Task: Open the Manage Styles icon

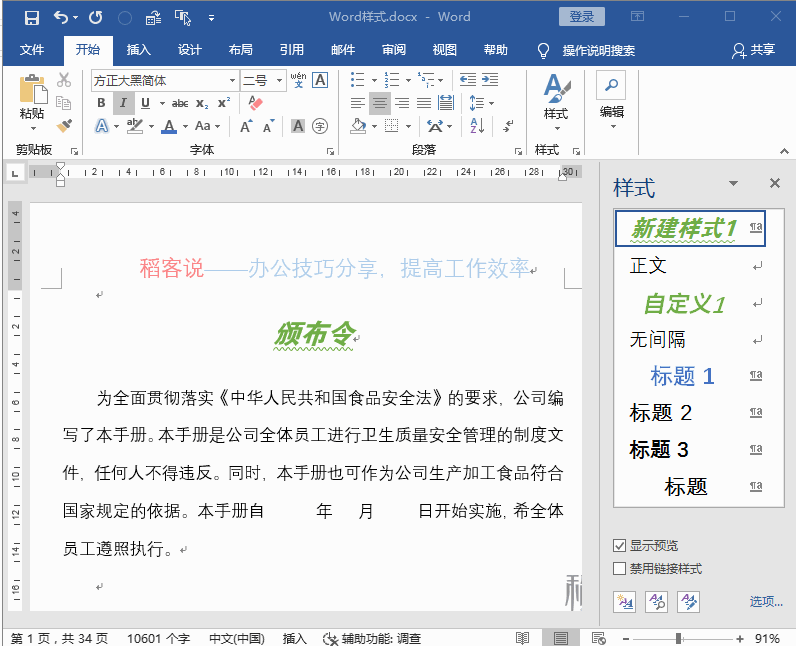Action: [689, 602]
